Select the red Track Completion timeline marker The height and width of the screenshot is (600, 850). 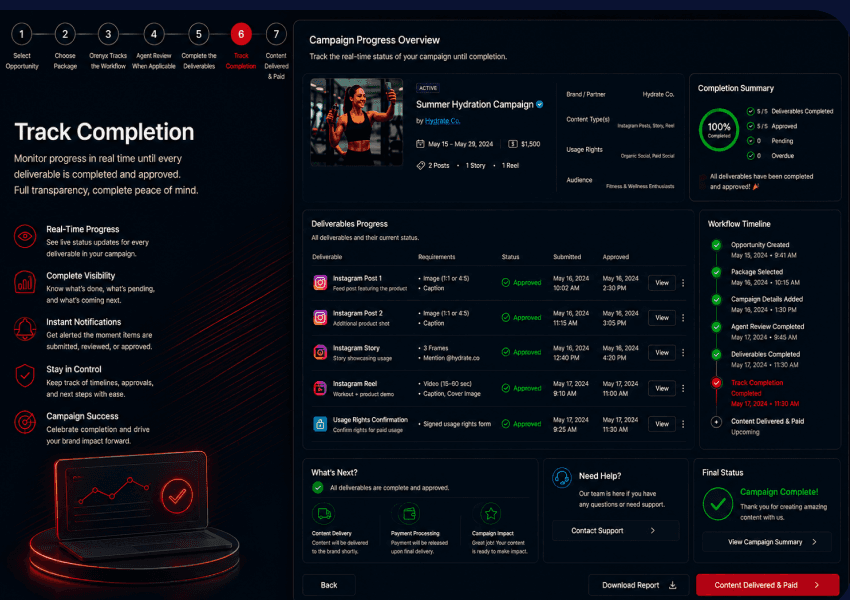pos(716,383)
